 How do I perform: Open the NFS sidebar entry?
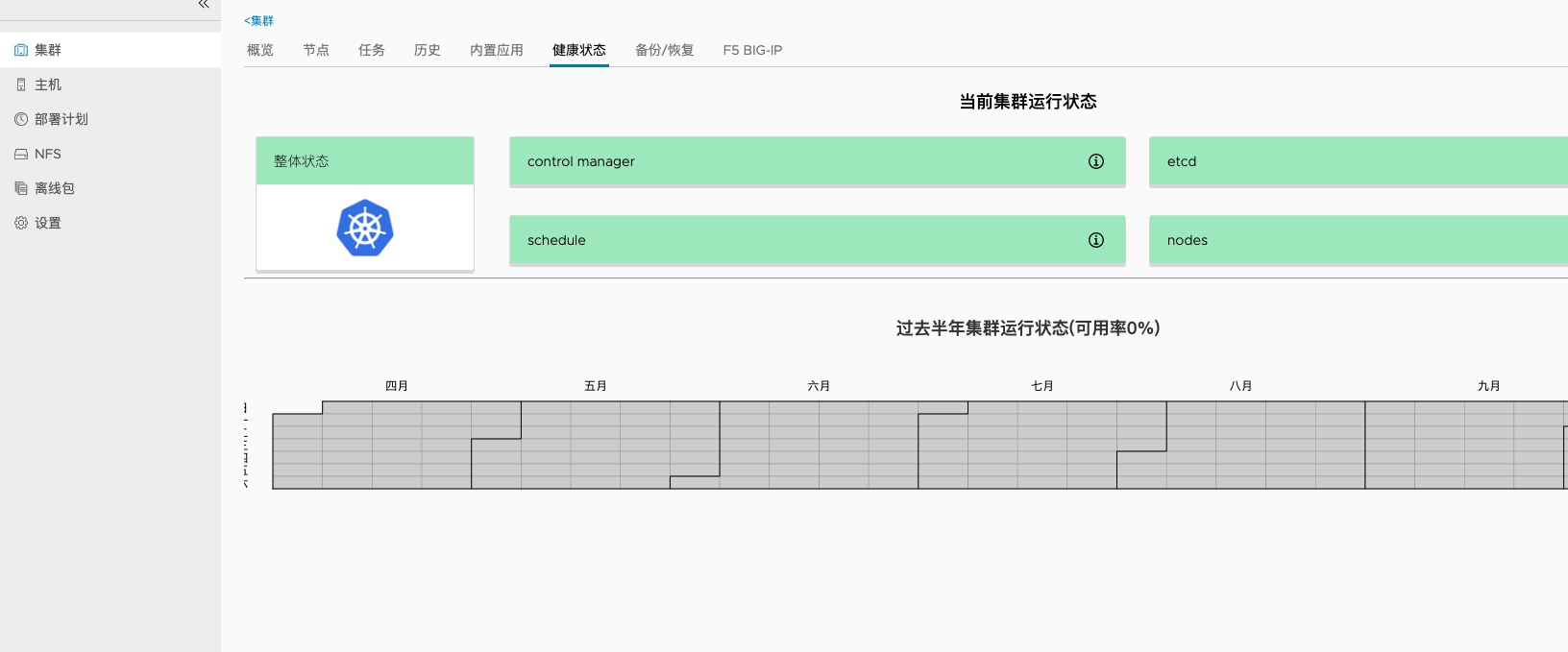click(110, 154)
